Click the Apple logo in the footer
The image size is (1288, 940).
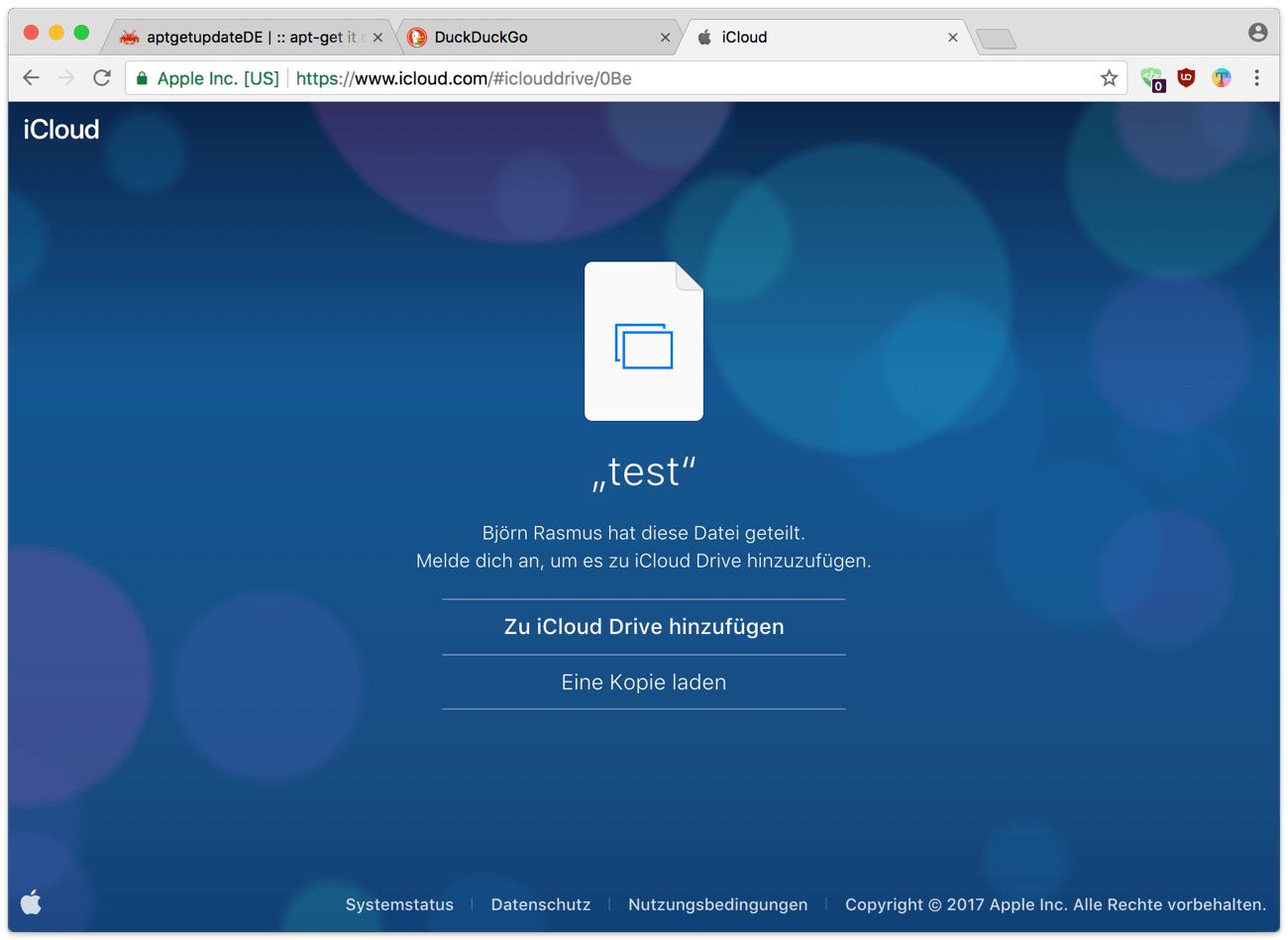click(32, 902)
